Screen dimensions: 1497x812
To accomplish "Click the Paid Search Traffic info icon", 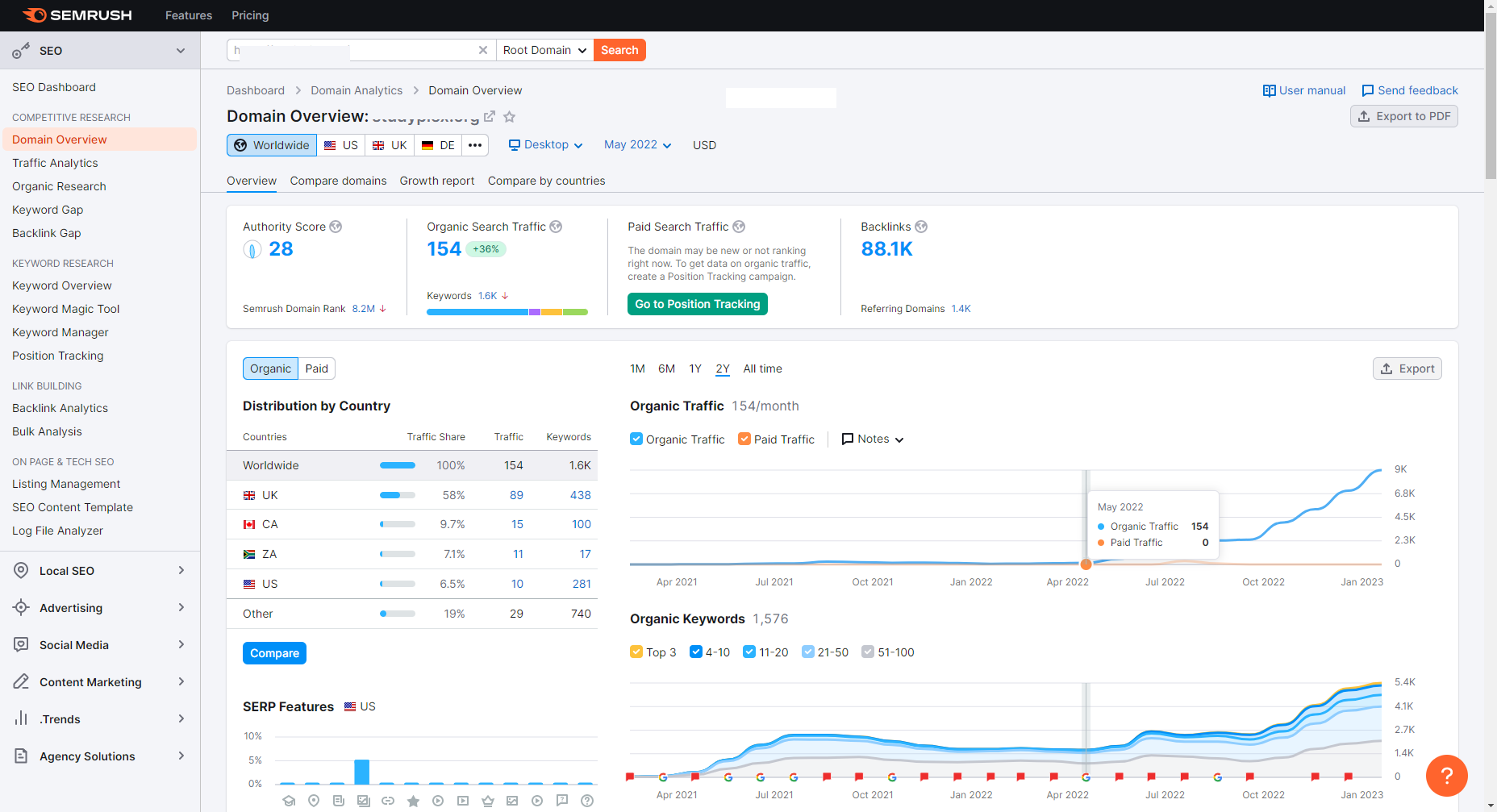I will tap(739, 227).
